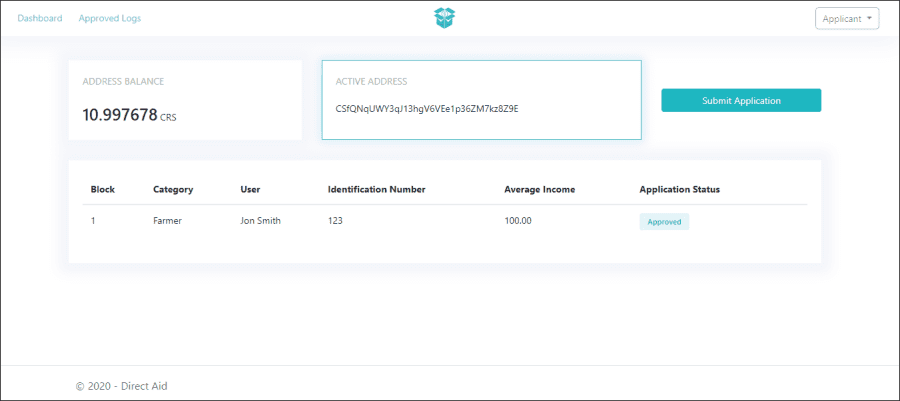The width and height of the screenshot is (900, 401).
Task: Select identification number 123 cell
Action: click(x=335, y=221)
